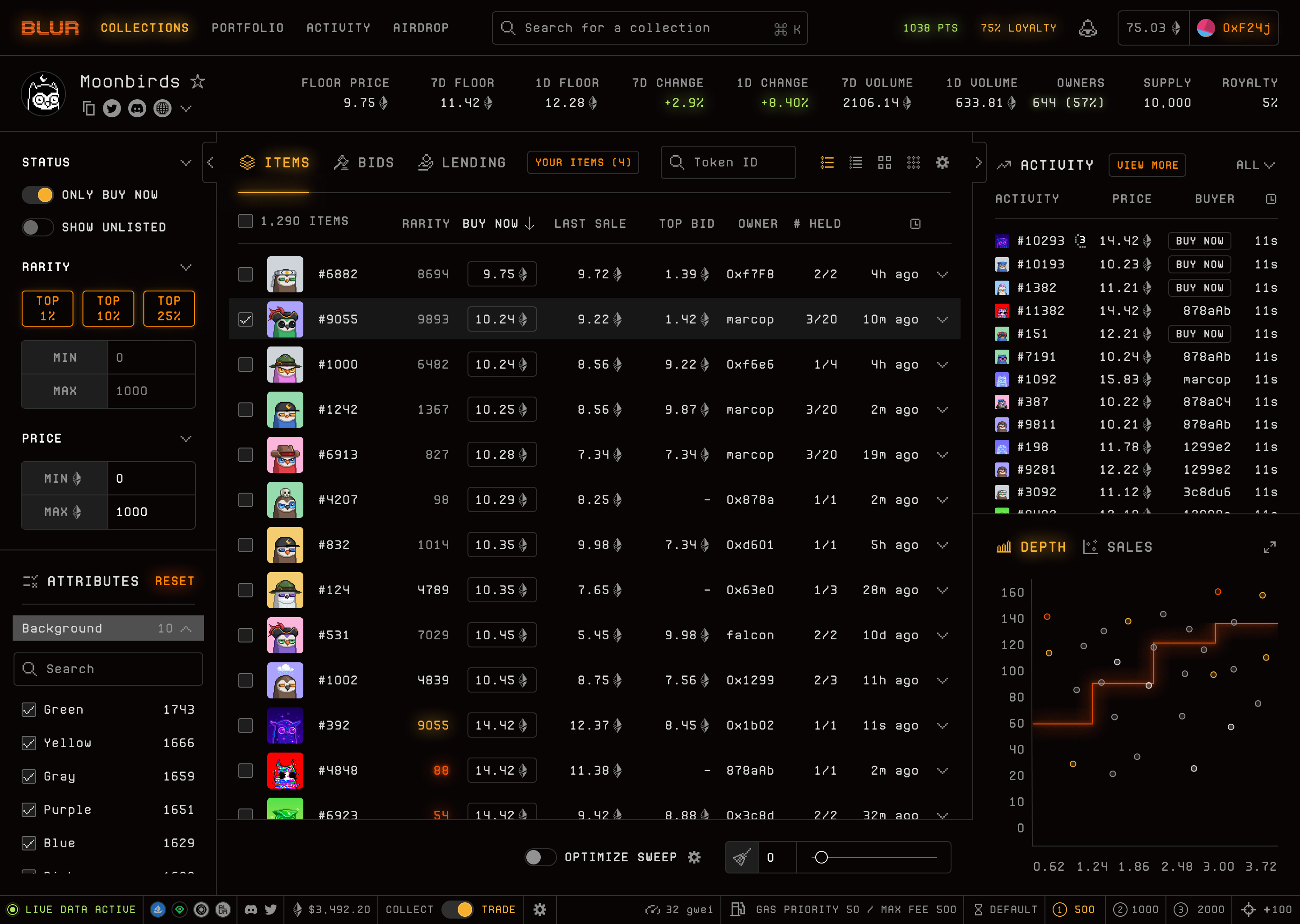Reset attributes filters

[x=175, y=581]
